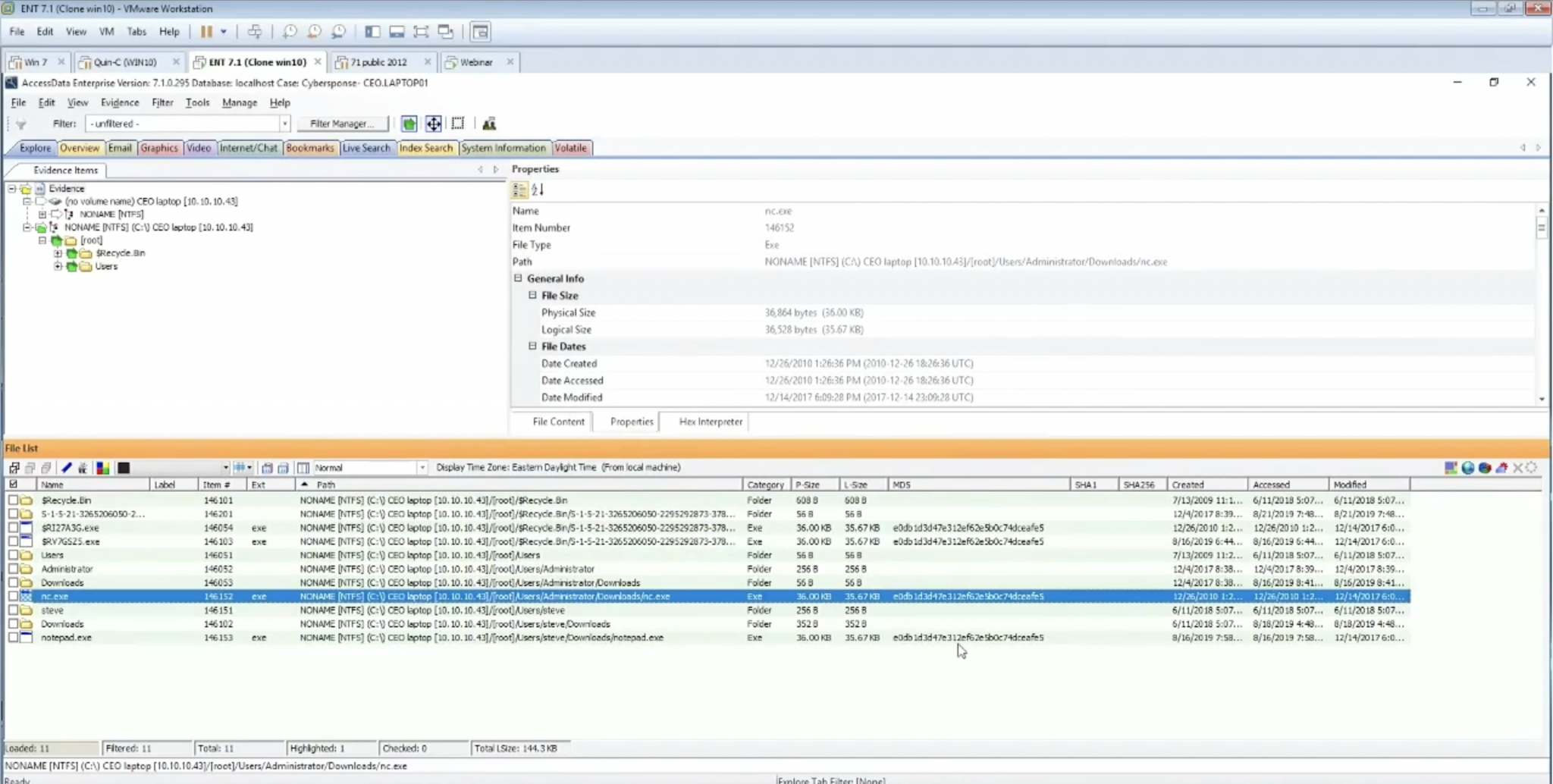Image resolution: width=1553 pixels, height=784 pixels.
Task: Open the Filter dropdown showing unfiltered
Action: point(284,123)
